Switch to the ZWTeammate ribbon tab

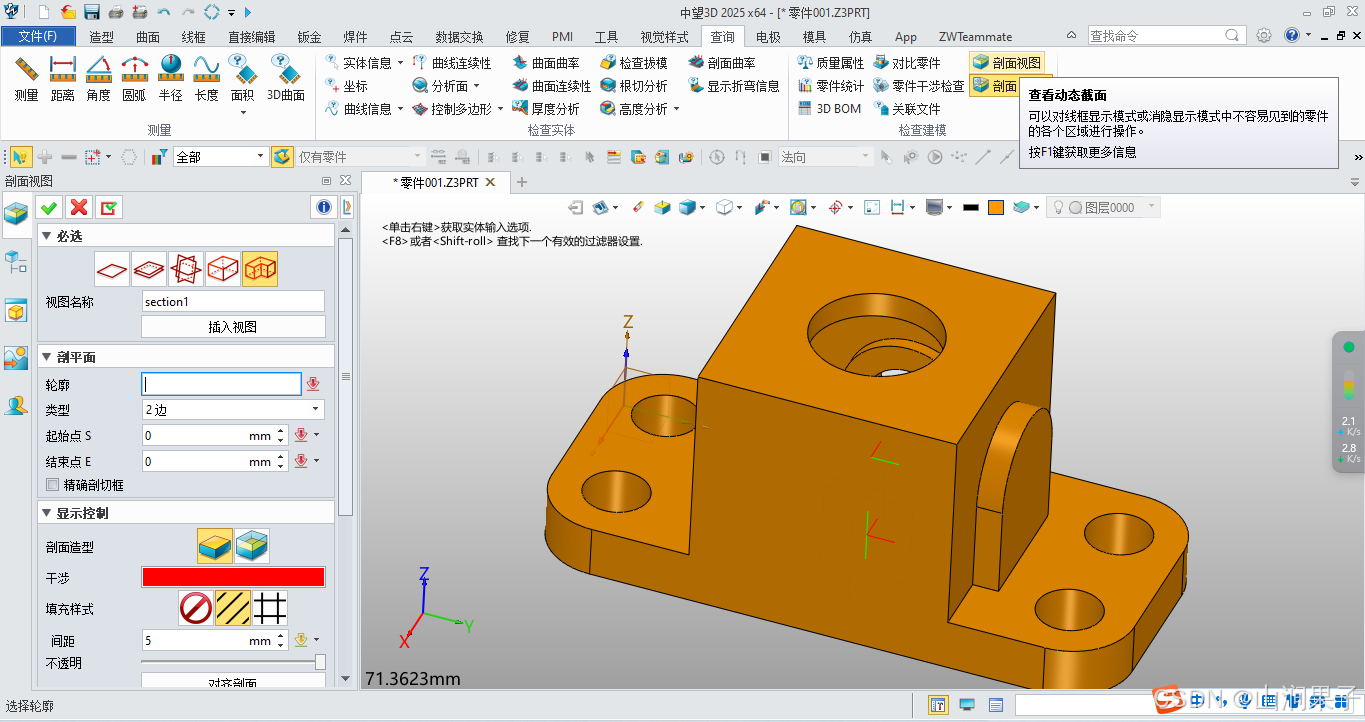[975, 37]
